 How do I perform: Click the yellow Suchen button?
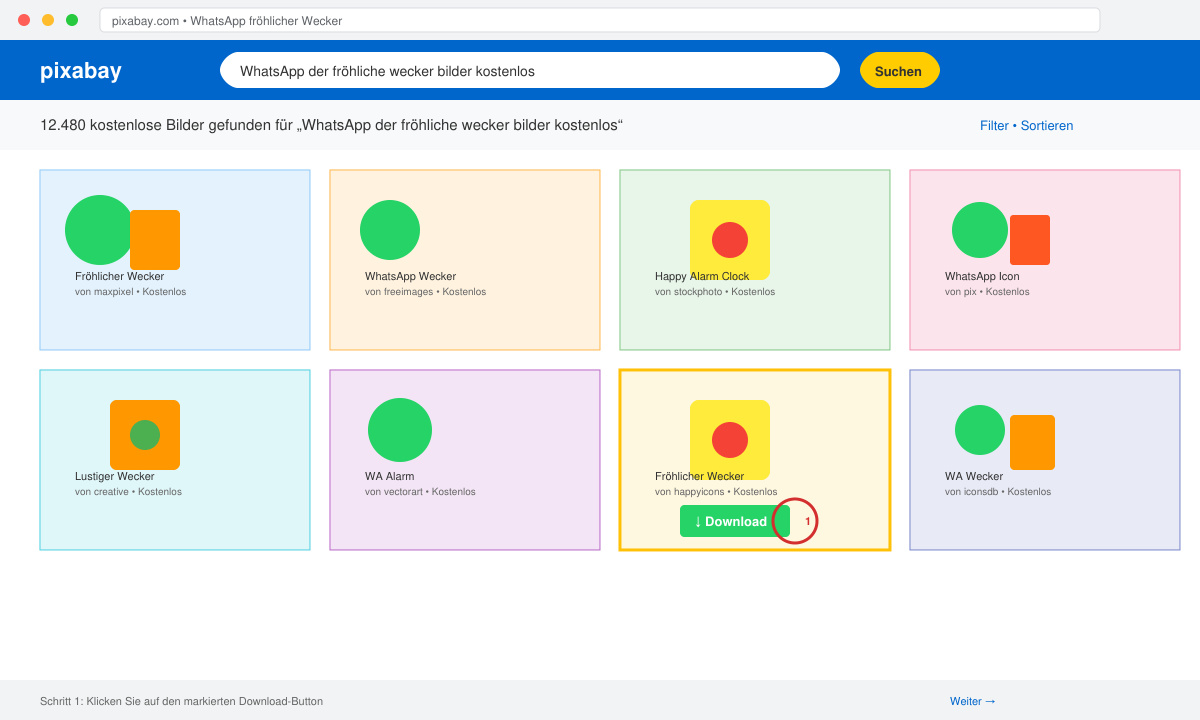point(899,70)
